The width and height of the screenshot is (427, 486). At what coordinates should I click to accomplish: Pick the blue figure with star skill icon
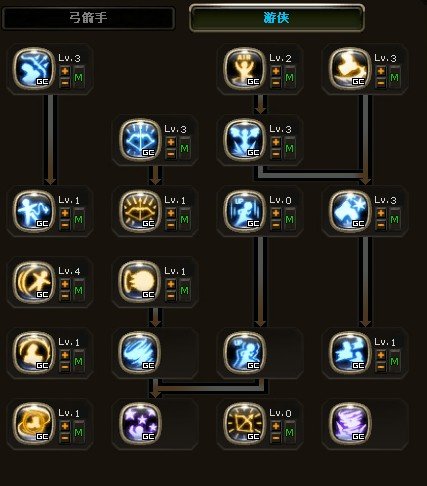pyautogui.click(x=349, y=211)
